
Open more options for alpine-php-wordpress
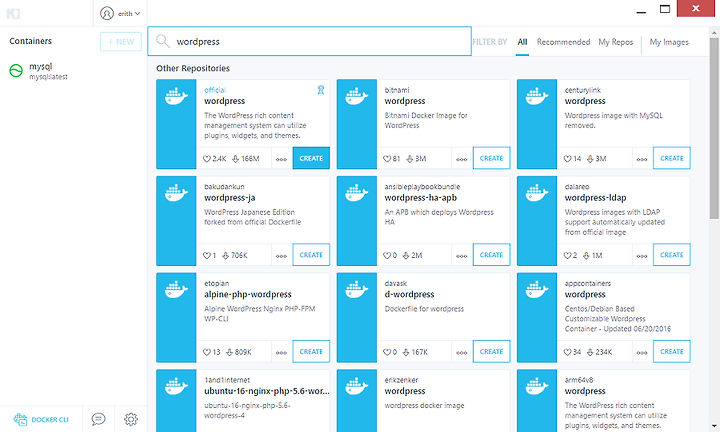pyautogui.click(x=281, y=353)
